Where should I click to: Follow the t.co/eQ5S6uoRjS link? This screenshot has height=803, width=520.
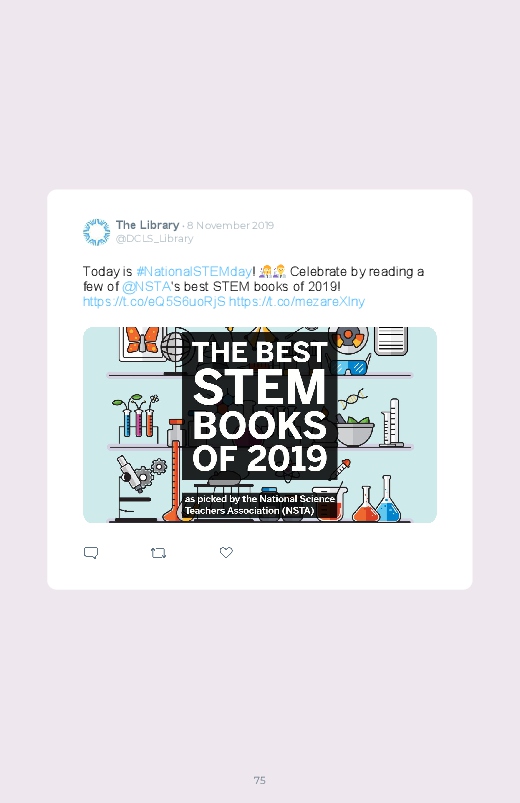point(154,302)
